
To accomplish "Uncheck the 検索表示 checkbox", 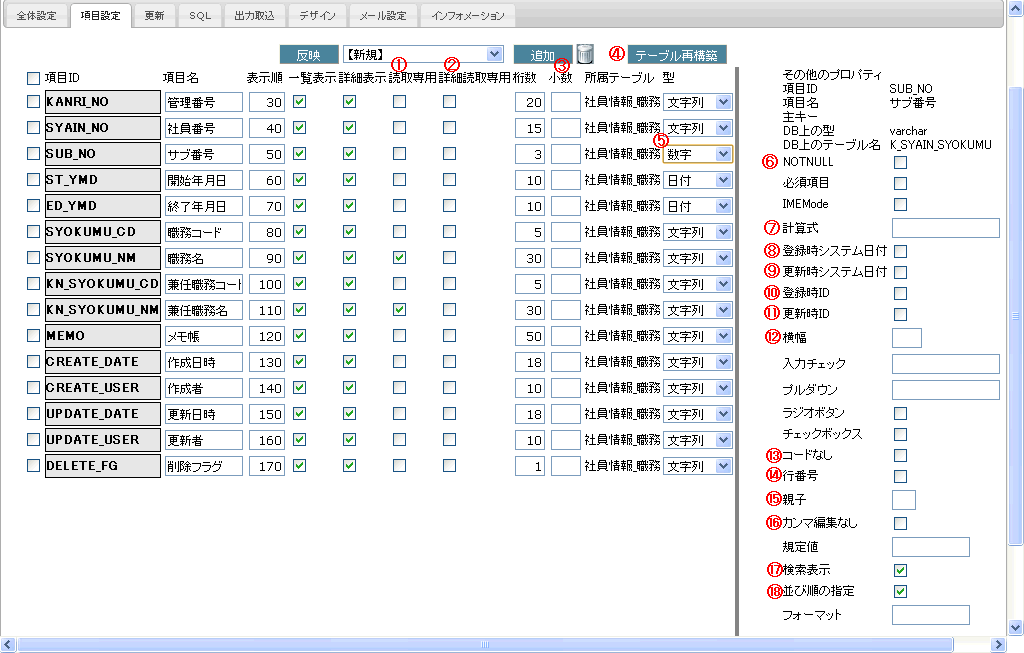I will [x=900, y=570].
